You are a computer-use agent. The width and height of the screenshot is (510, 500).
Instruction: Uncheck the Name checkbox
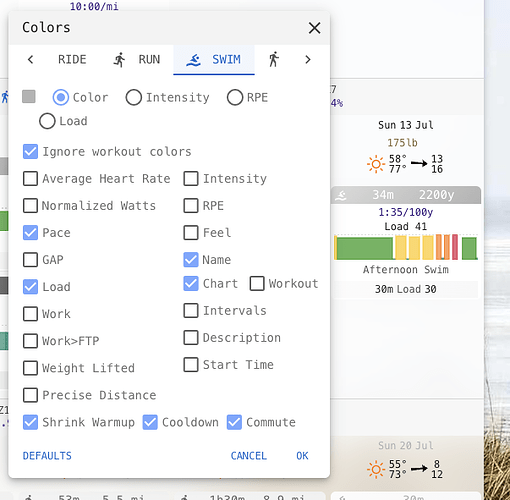pyautogui.click(x=191, y=260)
